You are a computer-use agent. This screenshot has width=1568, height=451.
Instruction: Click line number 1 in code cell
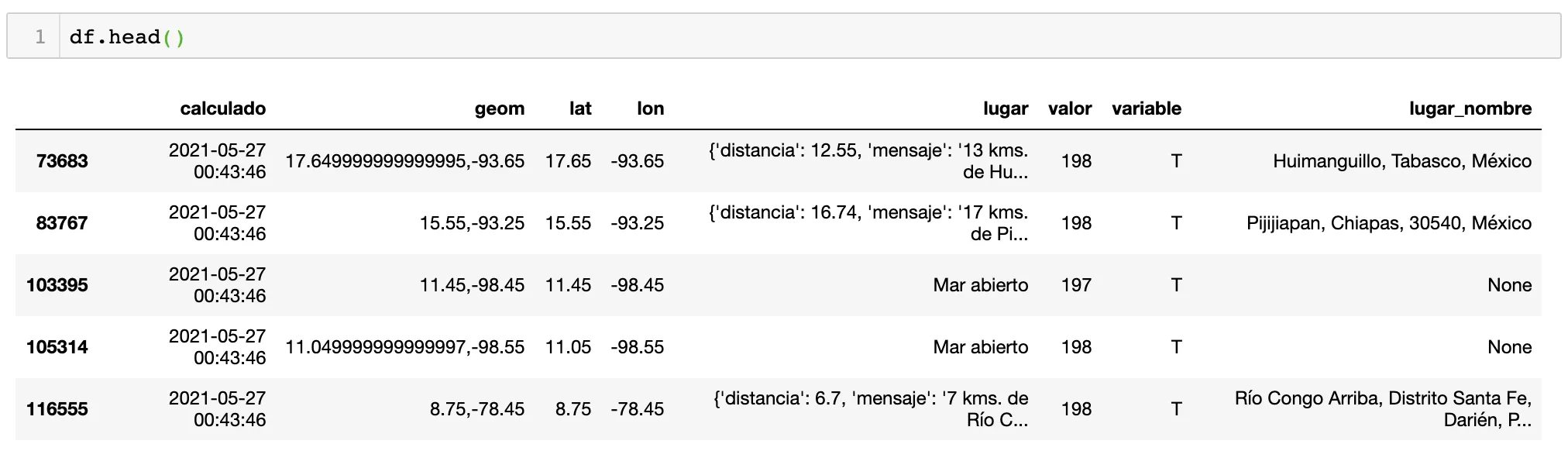click(40, 36)
